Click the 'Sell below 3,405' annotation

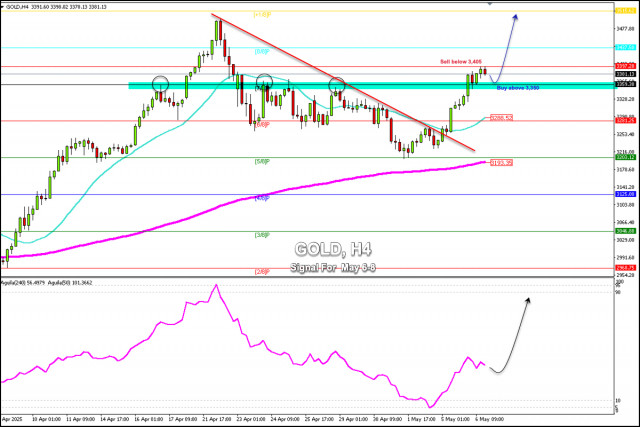point(461,62)
